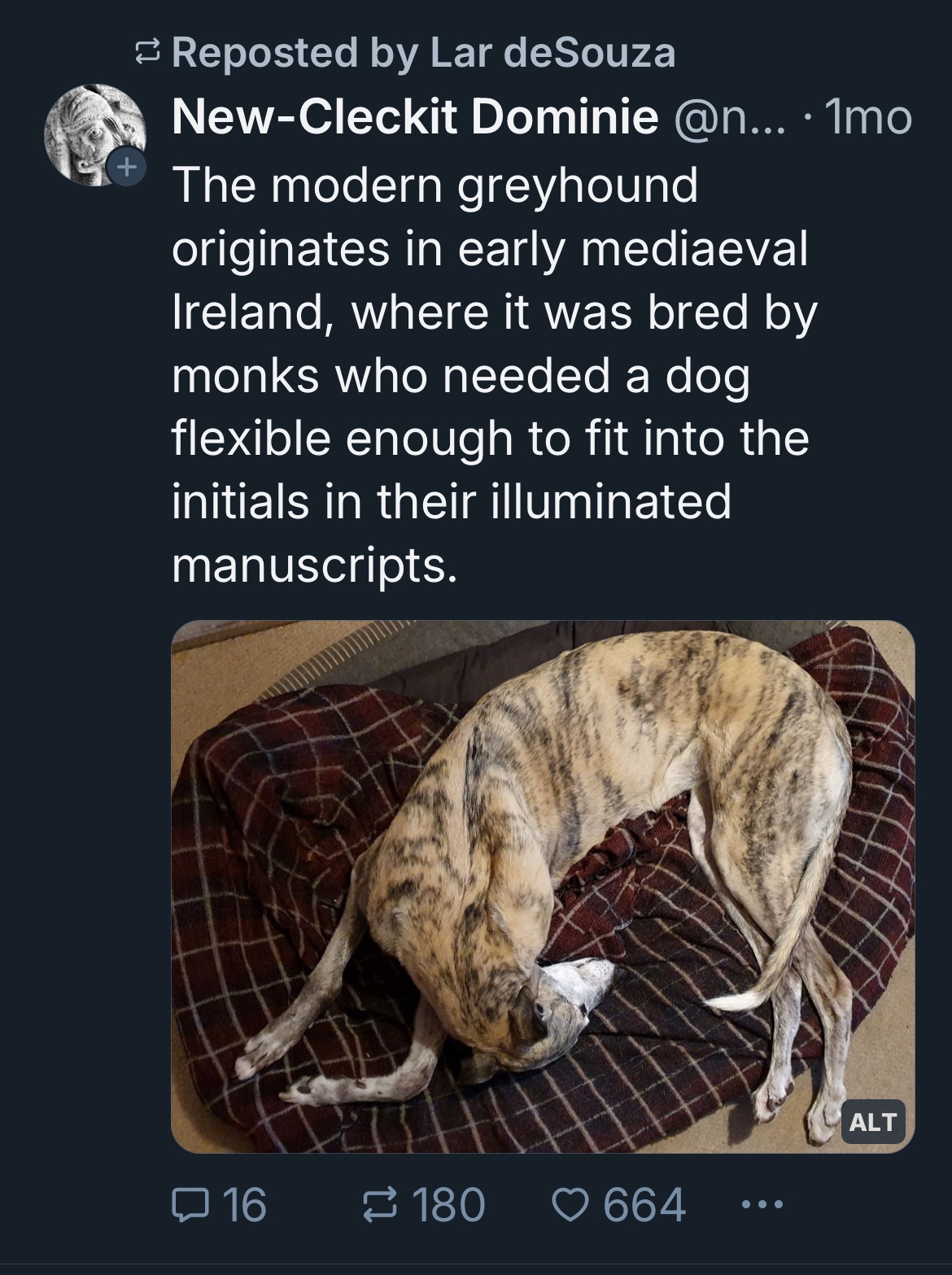Open the 1mo timestamp

tap(867, 118)
